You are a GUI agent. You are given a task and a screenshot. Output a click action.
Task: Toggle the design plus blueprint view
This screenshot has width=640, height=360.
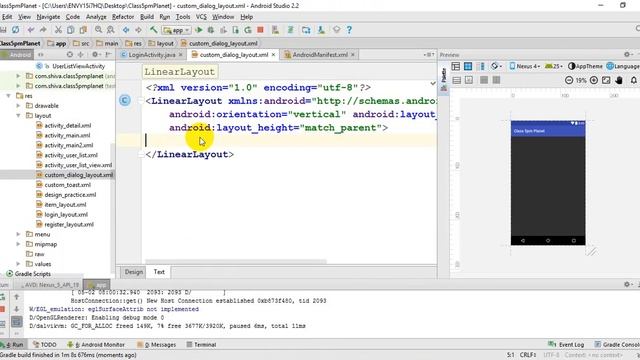point(481,66)
